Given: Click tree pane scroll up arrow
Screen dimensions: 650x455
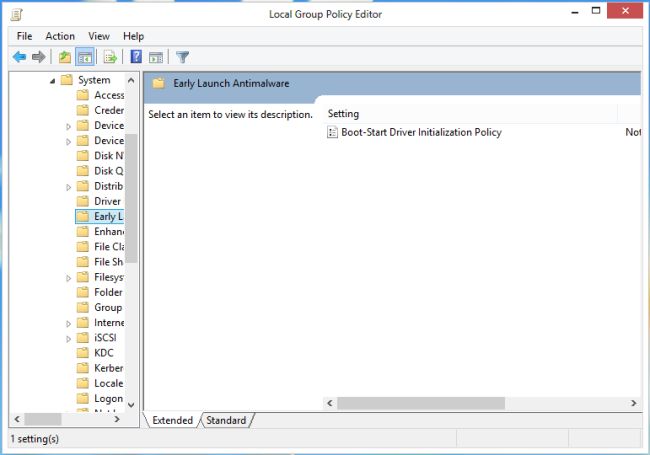Looking at the screenshot, I should (131, 80).
